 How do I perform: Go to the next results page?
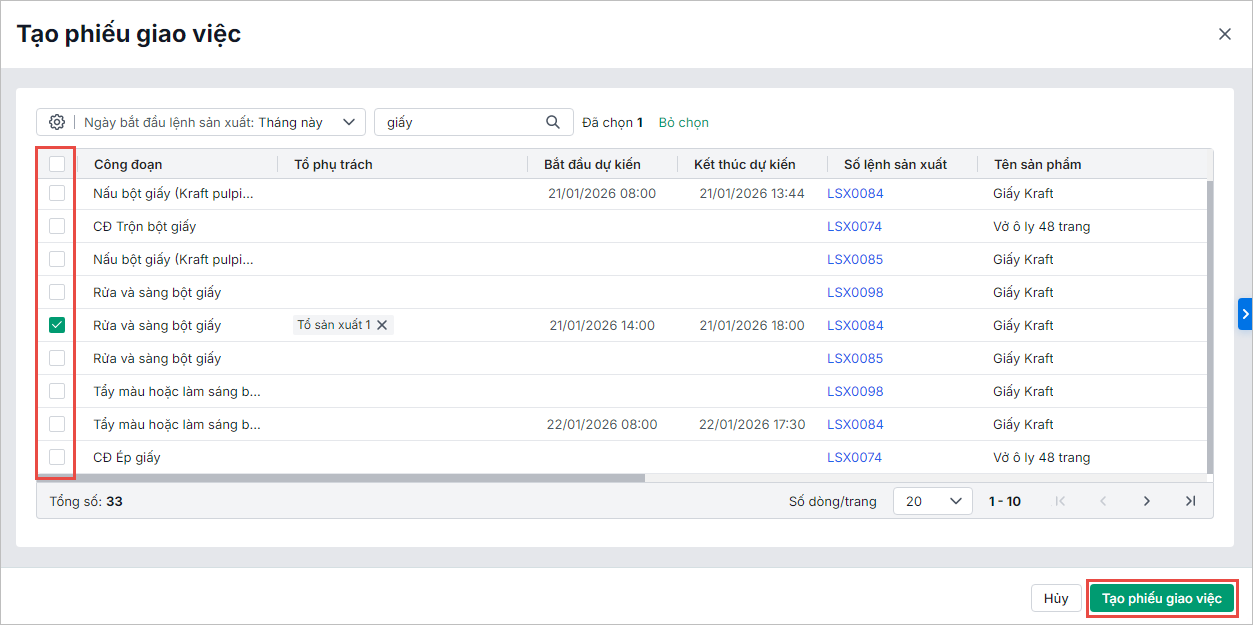1147,501
